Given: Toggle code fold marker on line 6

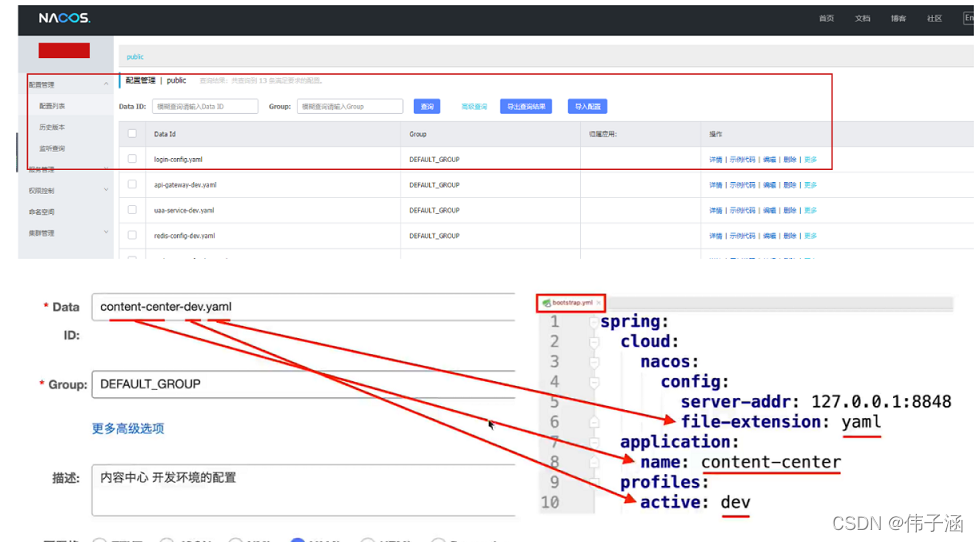Looking at the screenshot, I should (594, 422).
